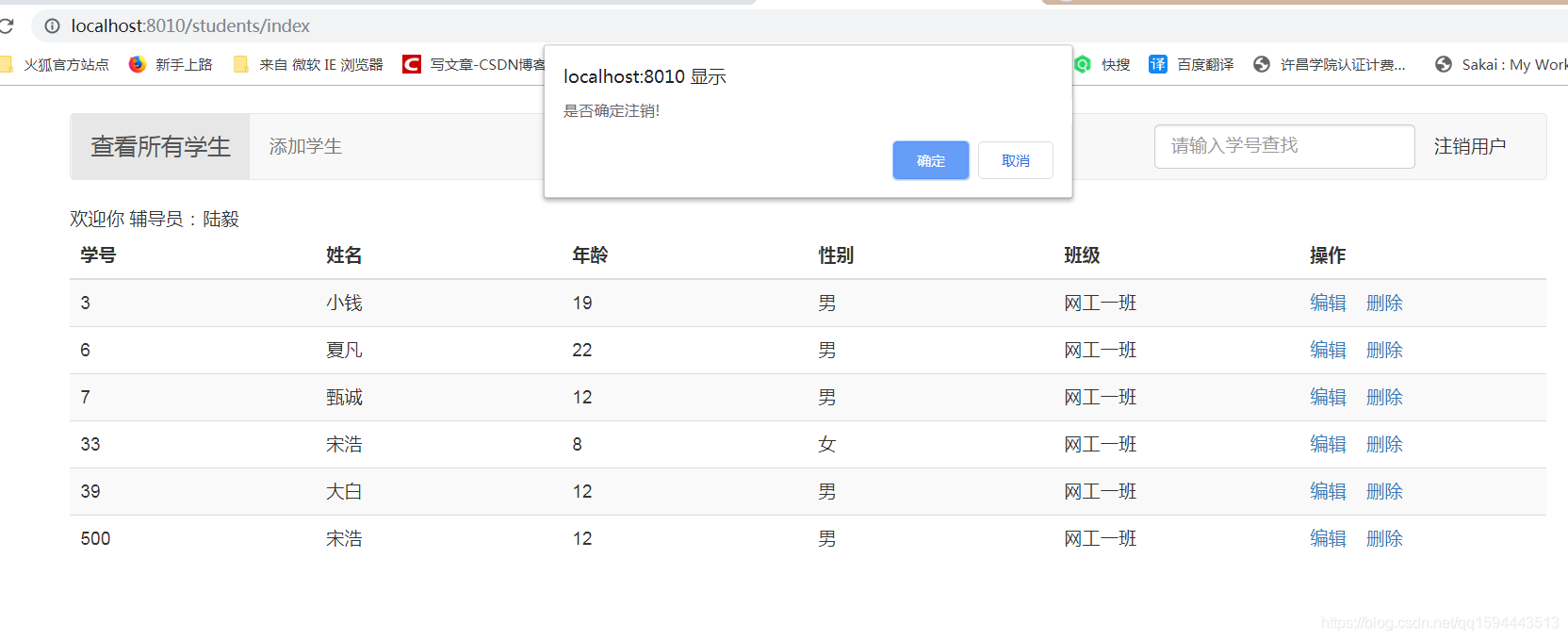Image resolution: width=1568 pixels, height=640 pixels.
Task: Delete student 夏凡 via 删除
Action: point(1384,350)
